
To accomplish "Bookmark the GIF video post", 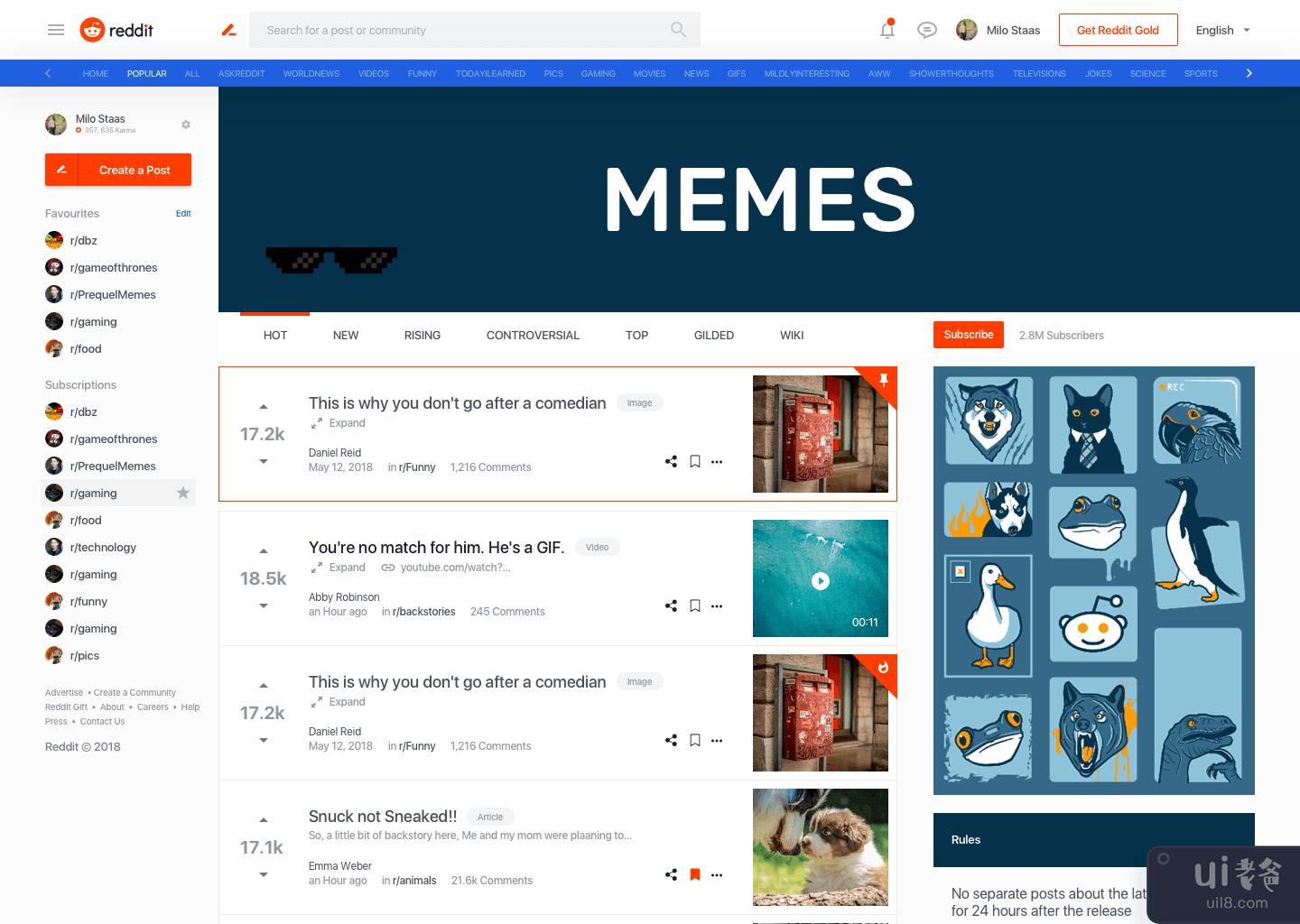I will 695,605.
